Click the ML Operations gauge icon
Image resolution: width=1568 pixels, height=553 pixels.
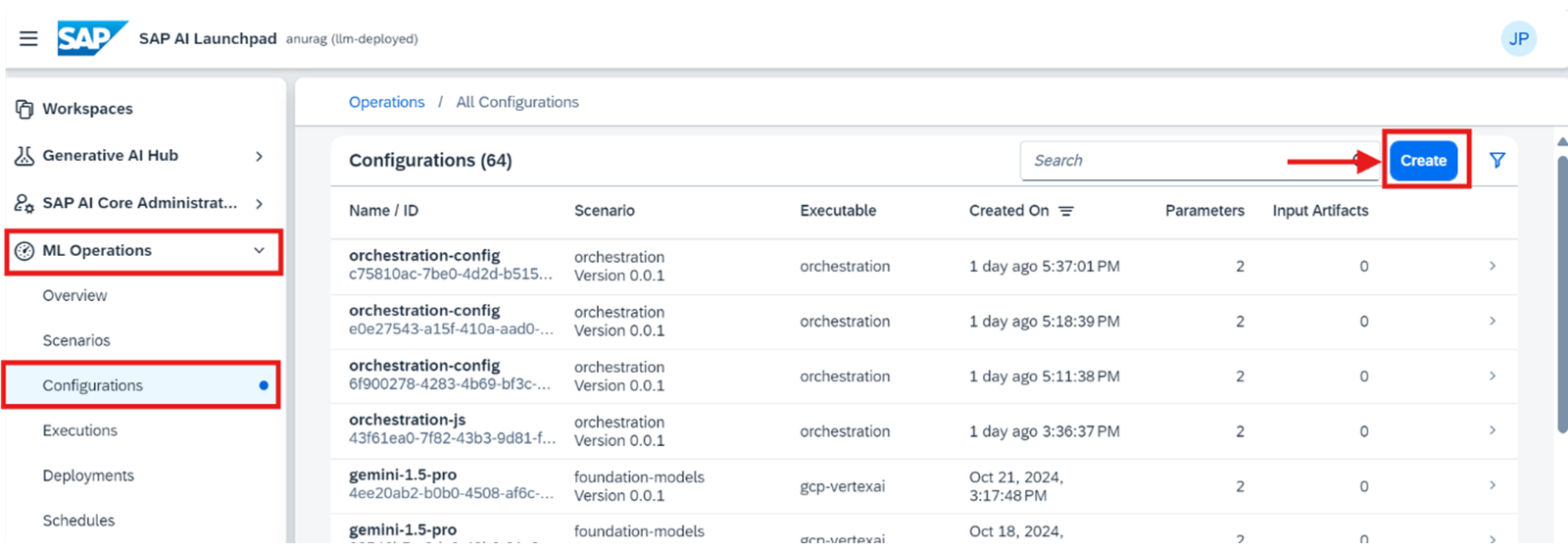pyautogui.click(x=24, y=251)
